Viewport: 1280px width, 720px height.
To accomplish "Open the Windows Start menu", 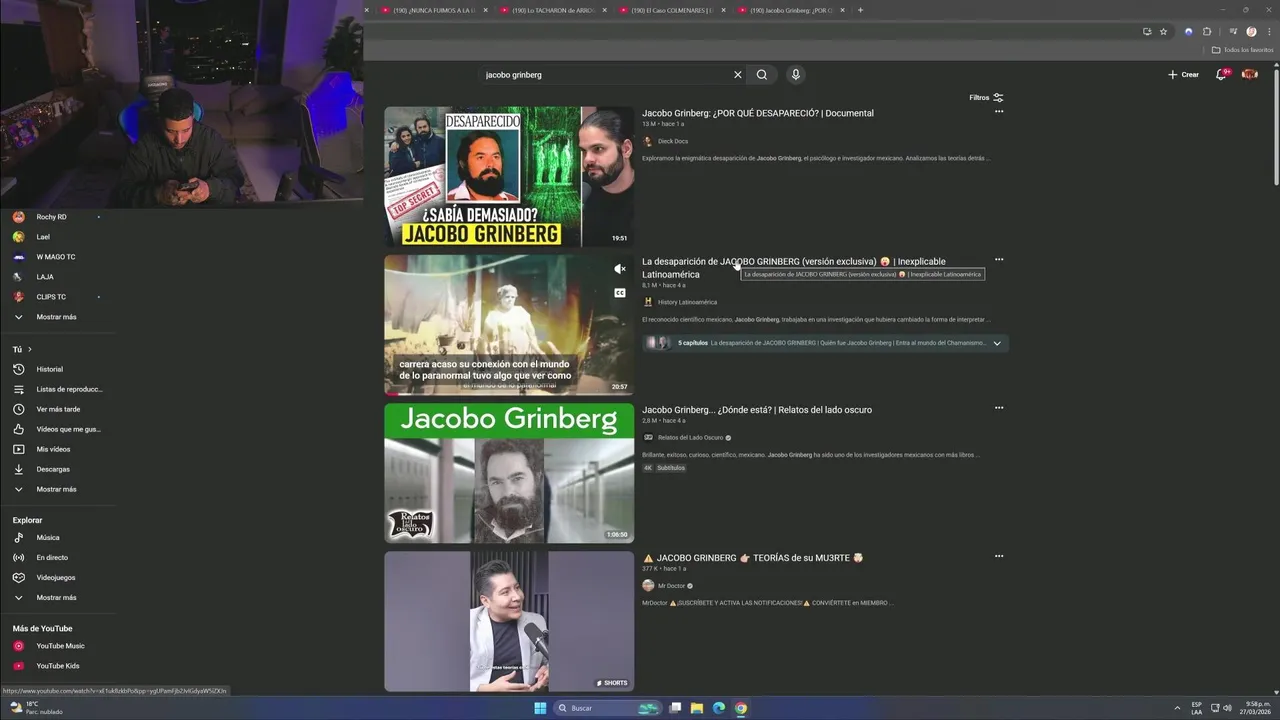I will [x=540, y=708].
